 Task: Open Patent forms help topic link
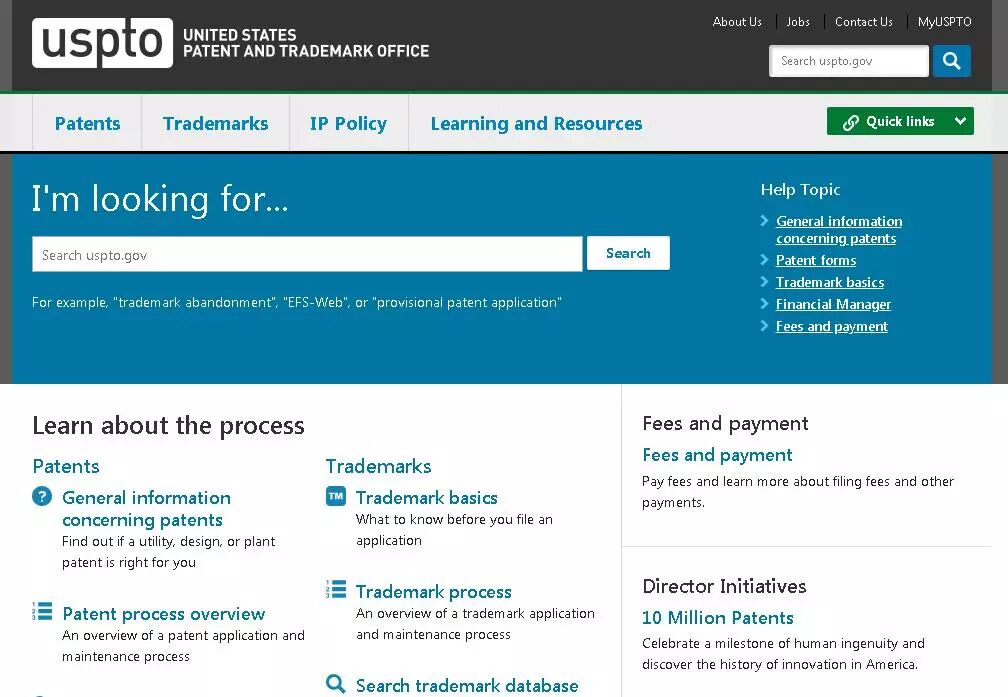[x=816, y=260]
